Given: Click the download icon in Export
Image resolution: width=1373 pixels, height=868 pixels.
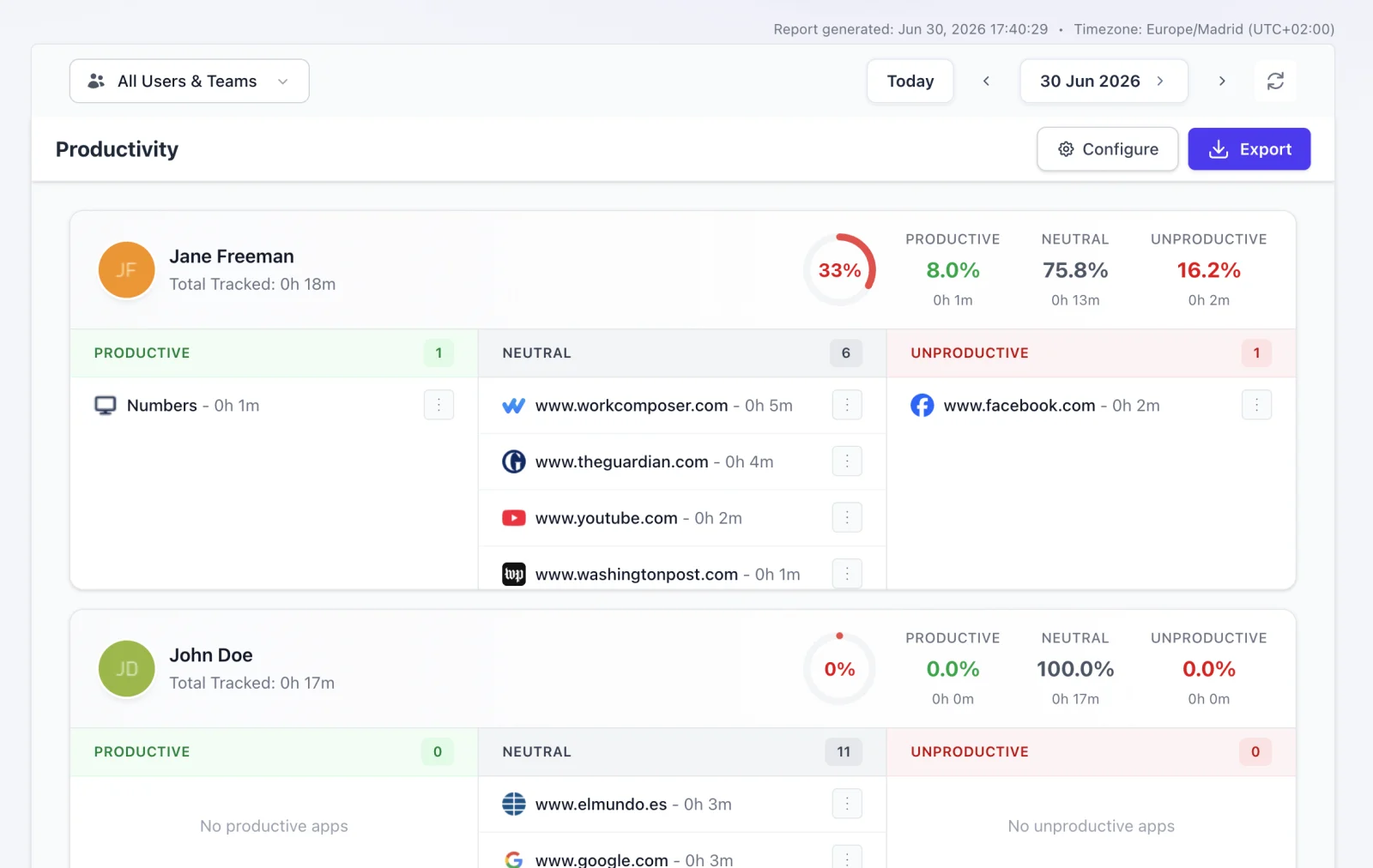Looking at the screenshot, I should [1218, 149].
